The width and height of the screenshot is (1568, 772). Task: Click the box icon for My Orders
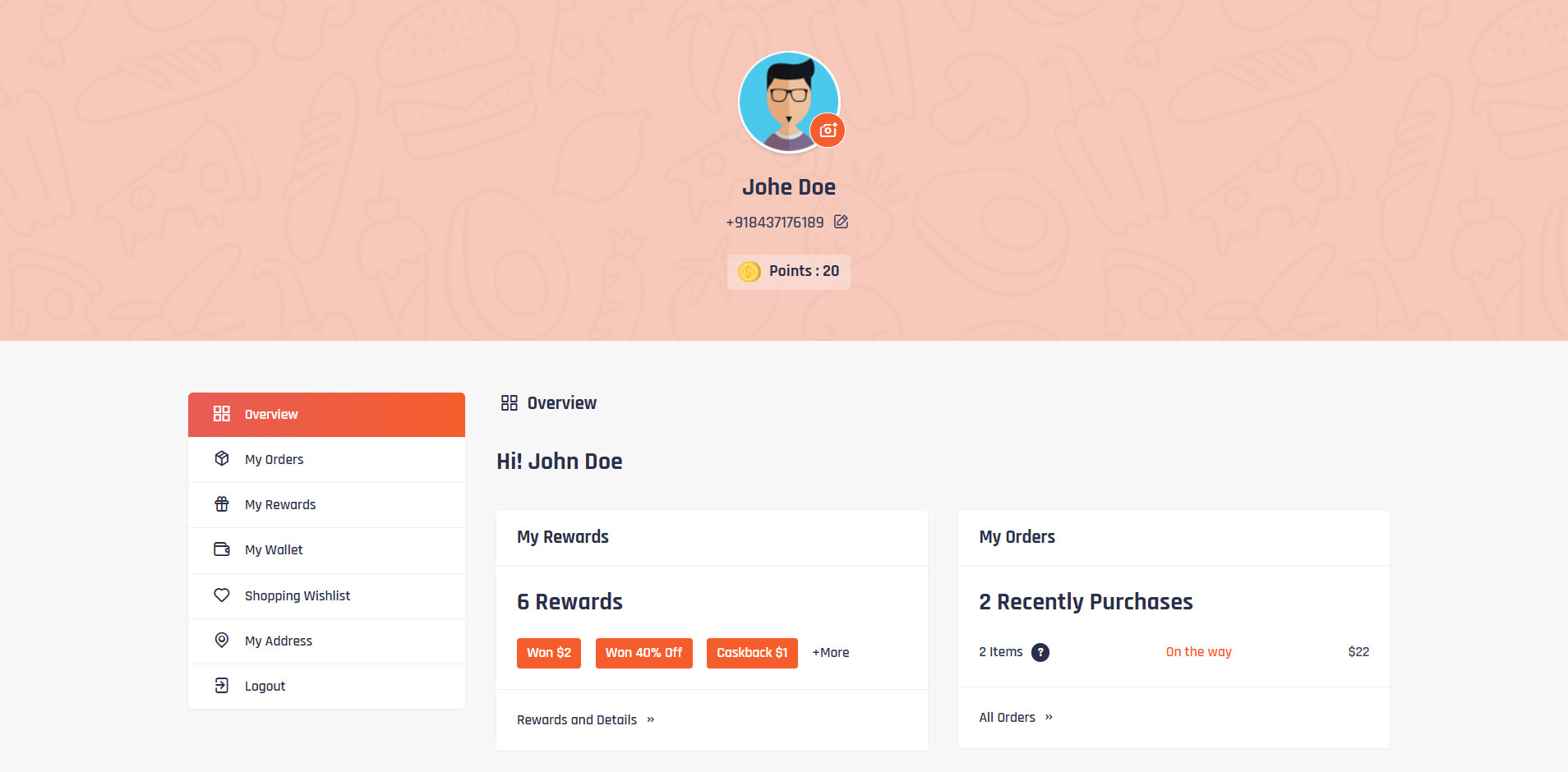point(222,459)
